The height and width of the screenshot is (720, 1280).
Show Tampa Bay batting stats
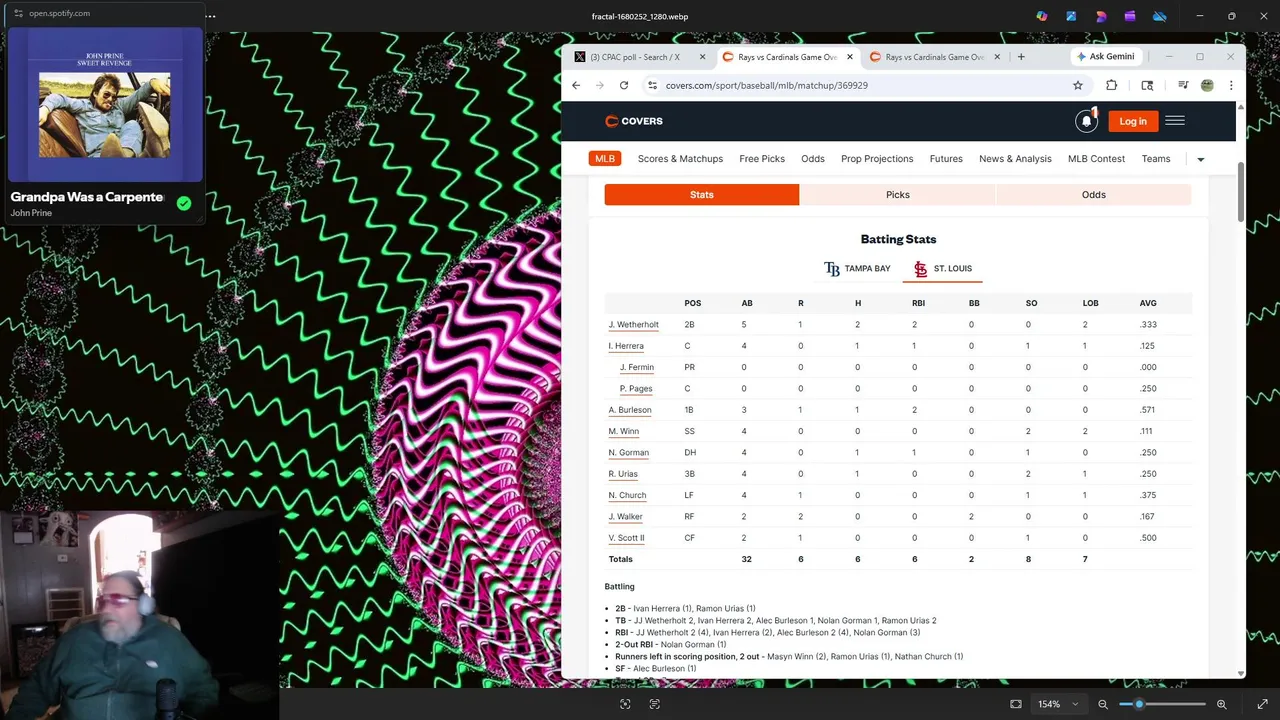pos(857,268)
